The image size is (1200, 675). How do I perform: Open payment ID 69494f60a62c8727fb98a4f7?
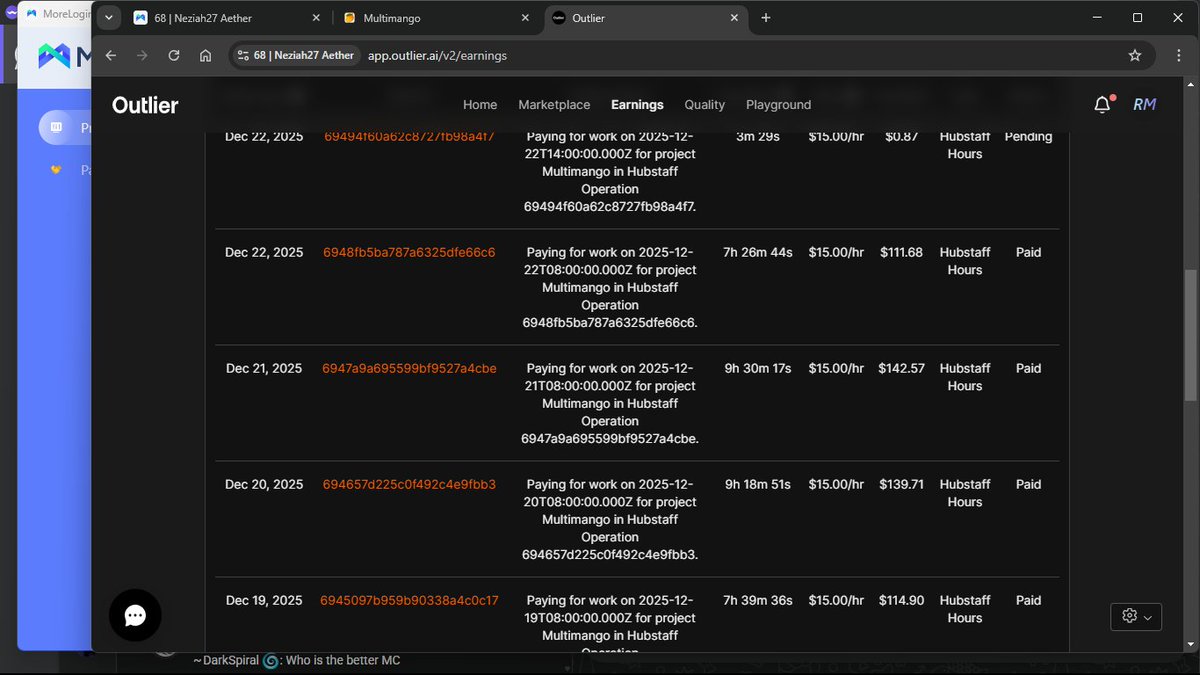pos(409,136)
